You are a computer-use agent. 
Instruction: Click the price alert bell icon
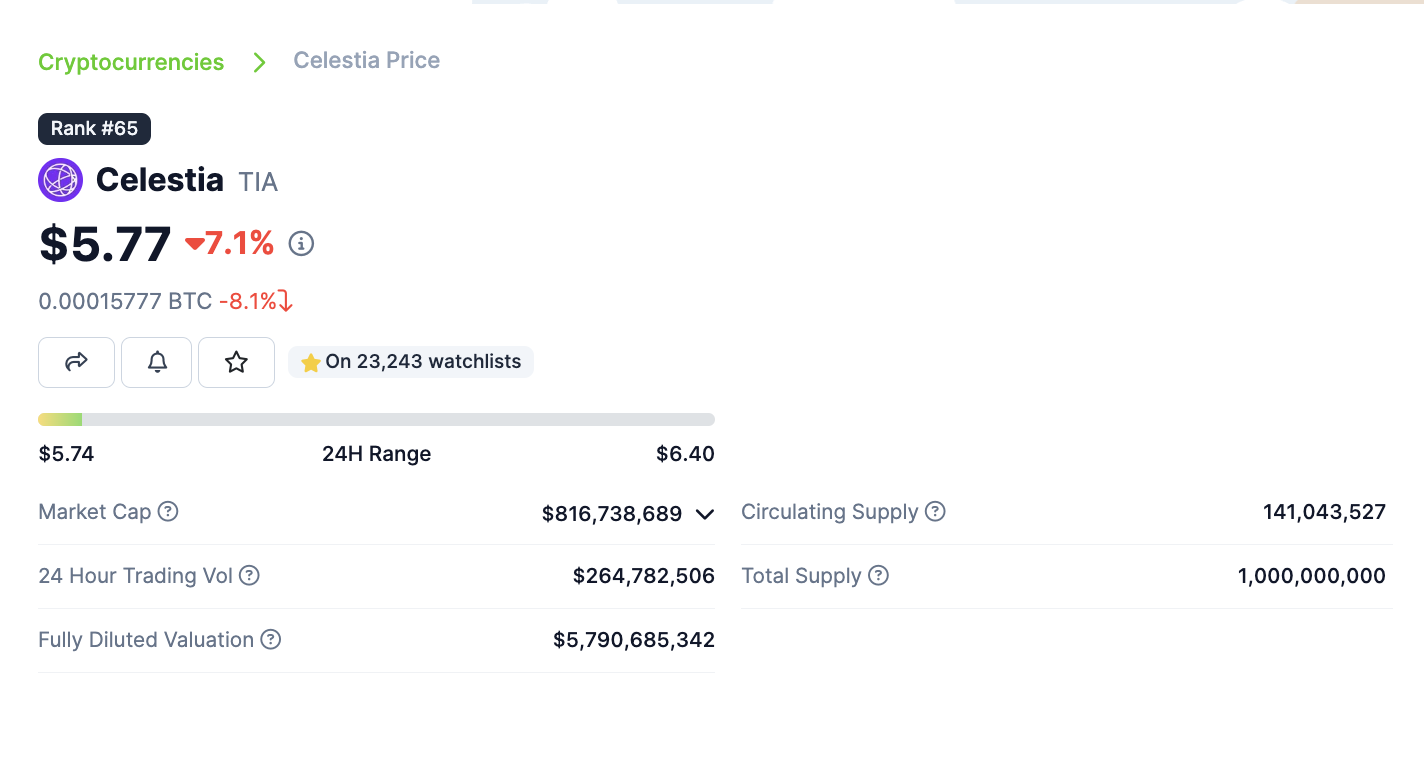point(157,362)
